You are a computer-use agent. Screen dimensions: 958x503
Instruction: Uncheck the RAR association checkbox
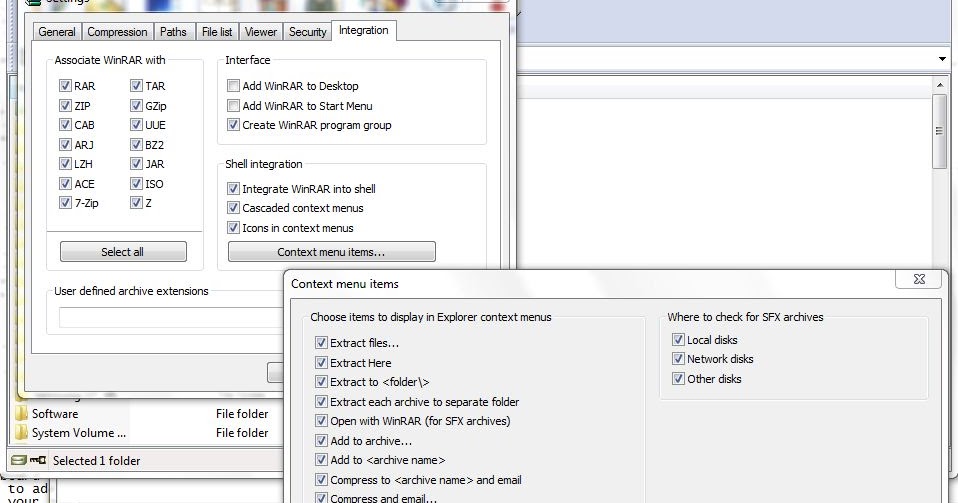65,86
